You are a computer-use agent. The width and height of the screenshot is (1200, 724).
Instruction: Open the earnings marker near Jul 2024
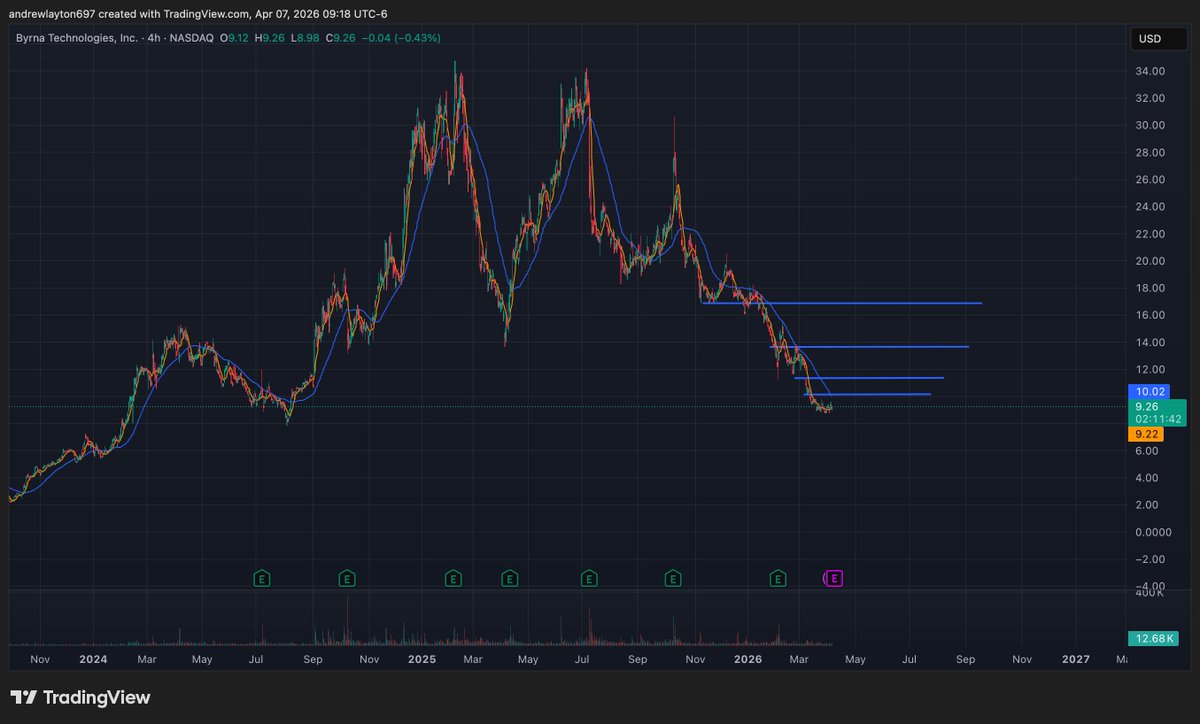[x=261, y=578]
